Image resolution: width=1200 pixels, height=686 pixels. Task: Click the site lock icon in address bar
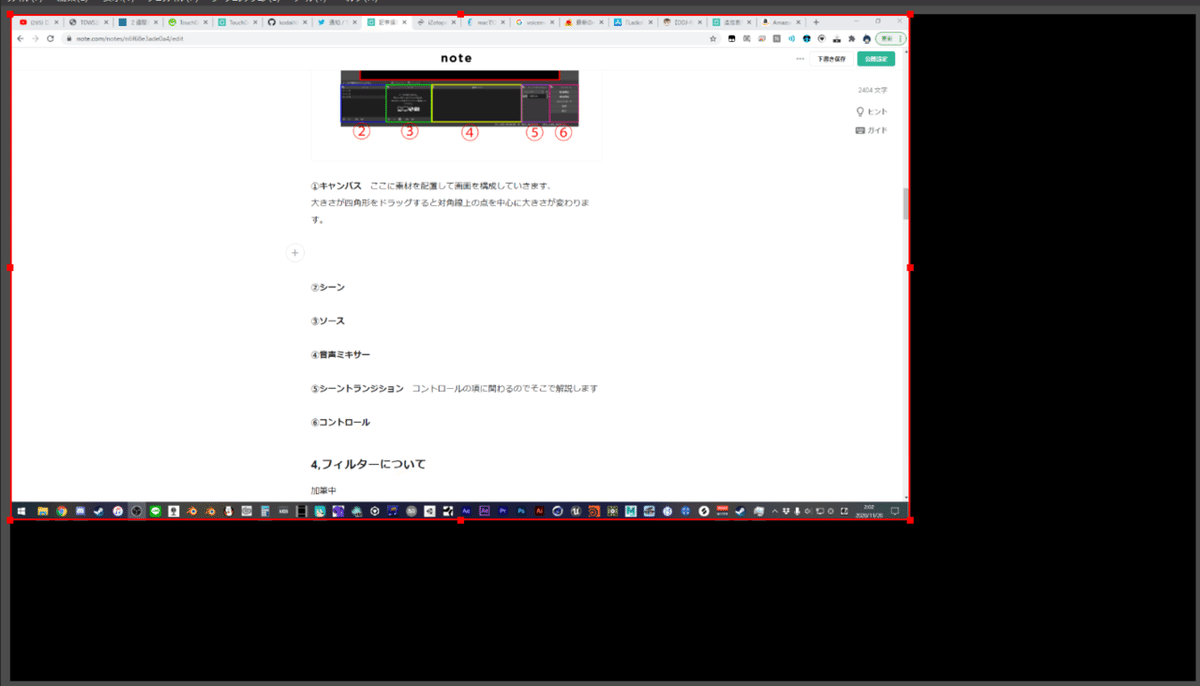coord(69,38)
